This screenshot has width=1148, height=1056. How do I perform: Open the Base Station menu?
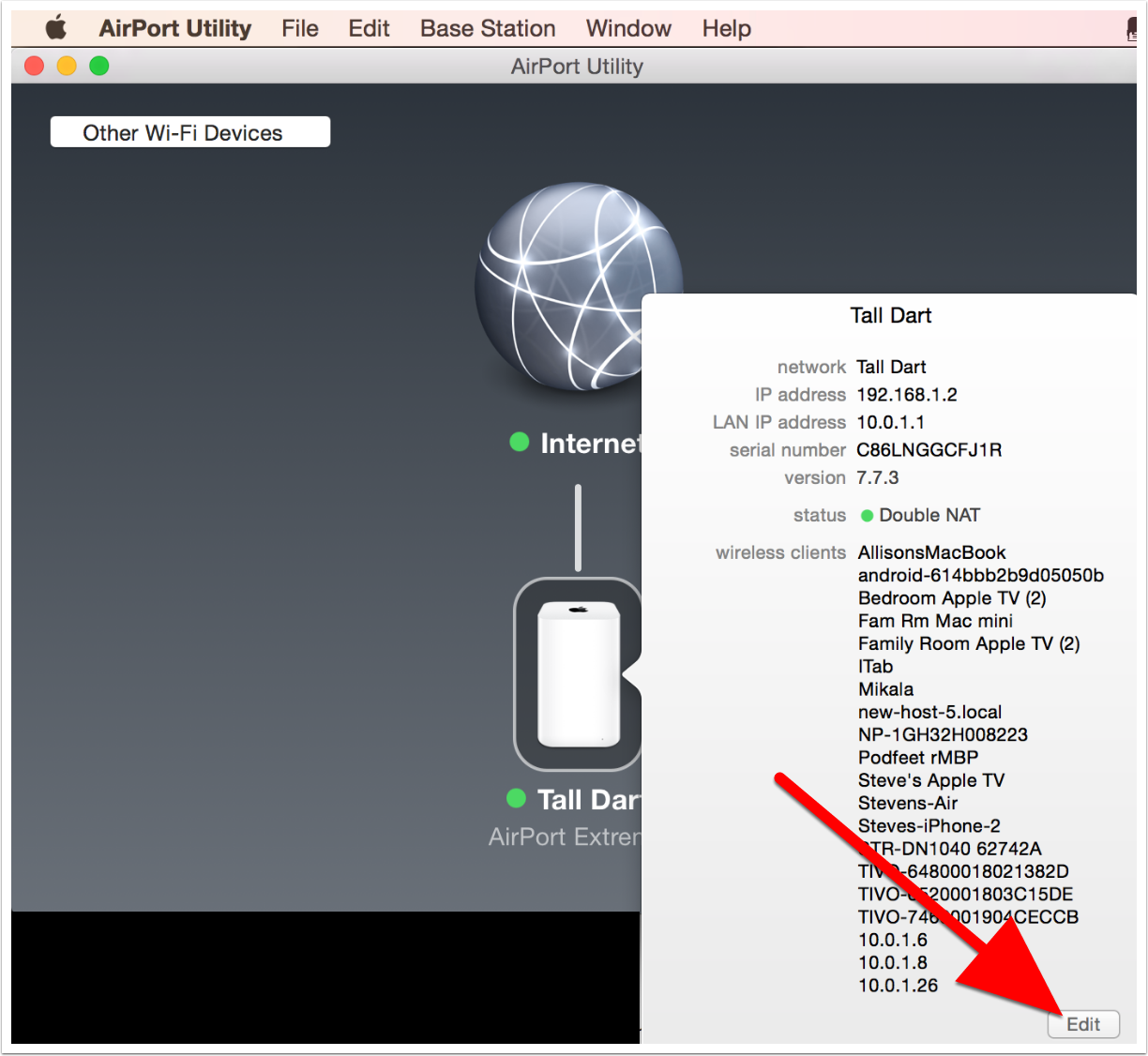pyautogui.click(x=488, y=28)
